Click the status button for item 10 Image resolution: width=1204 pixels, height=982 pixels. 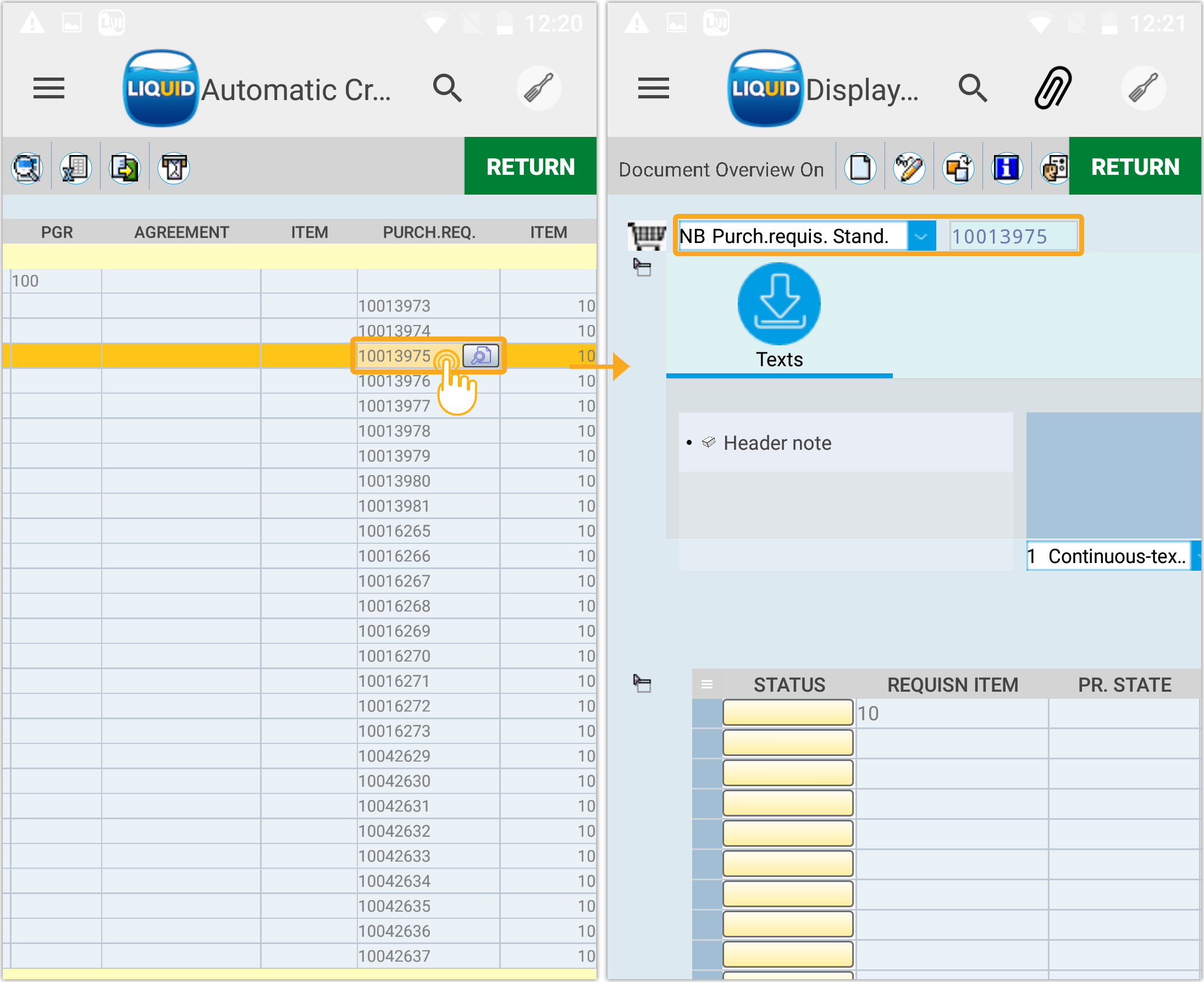tap(787, 713)
